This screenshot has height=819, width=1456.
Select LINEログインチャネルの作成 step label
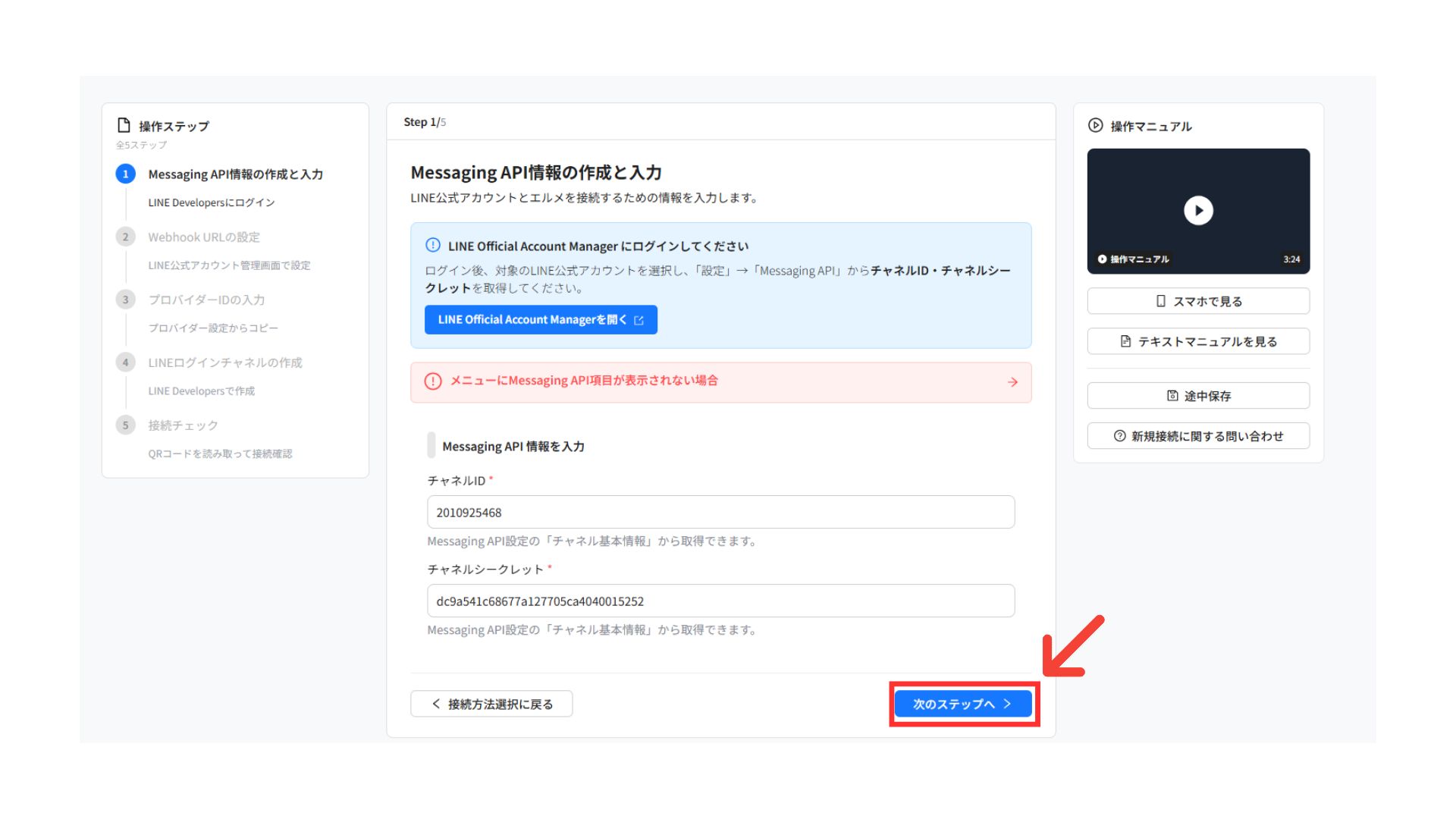[225, 362]
